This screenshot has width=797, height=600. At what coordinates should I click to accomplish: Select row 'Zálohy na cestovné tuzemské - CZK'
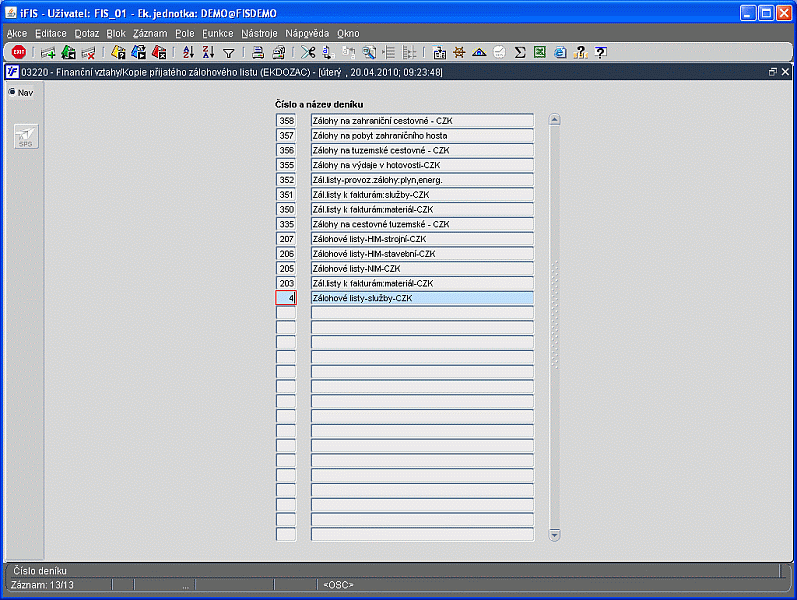422,224
